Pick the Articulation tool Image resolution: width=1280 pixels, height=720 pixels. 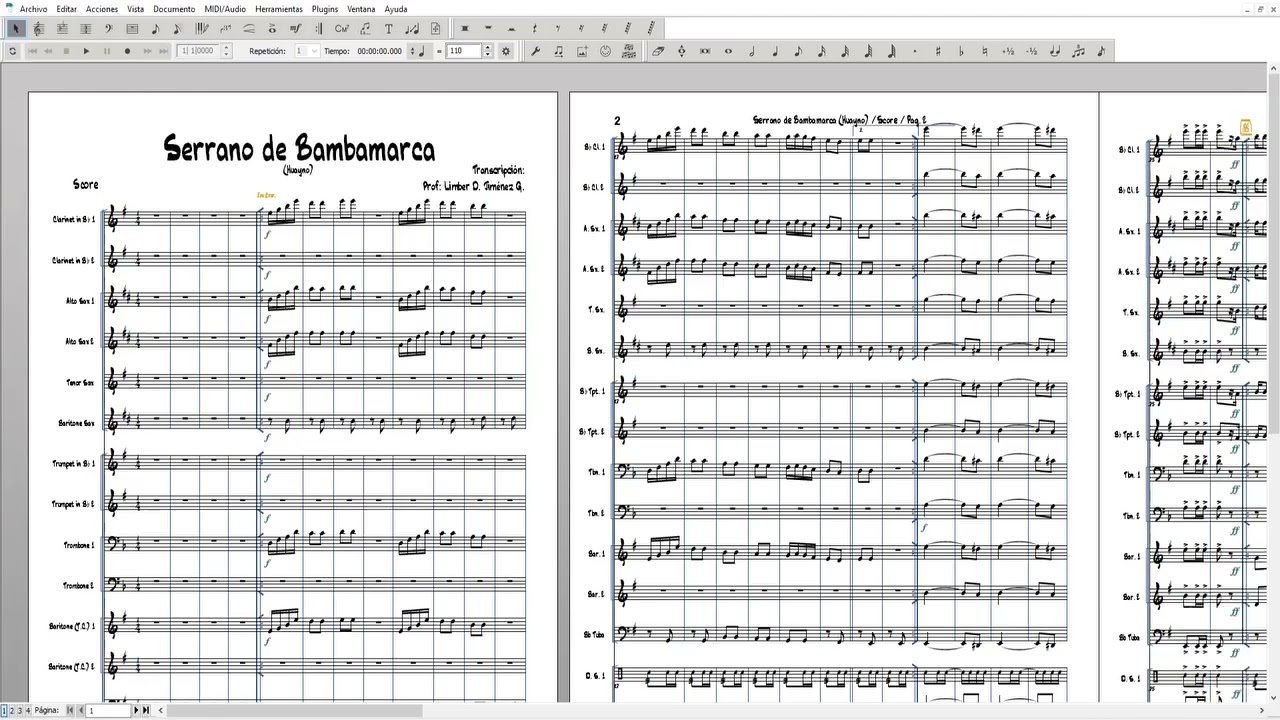click(272, 28)
